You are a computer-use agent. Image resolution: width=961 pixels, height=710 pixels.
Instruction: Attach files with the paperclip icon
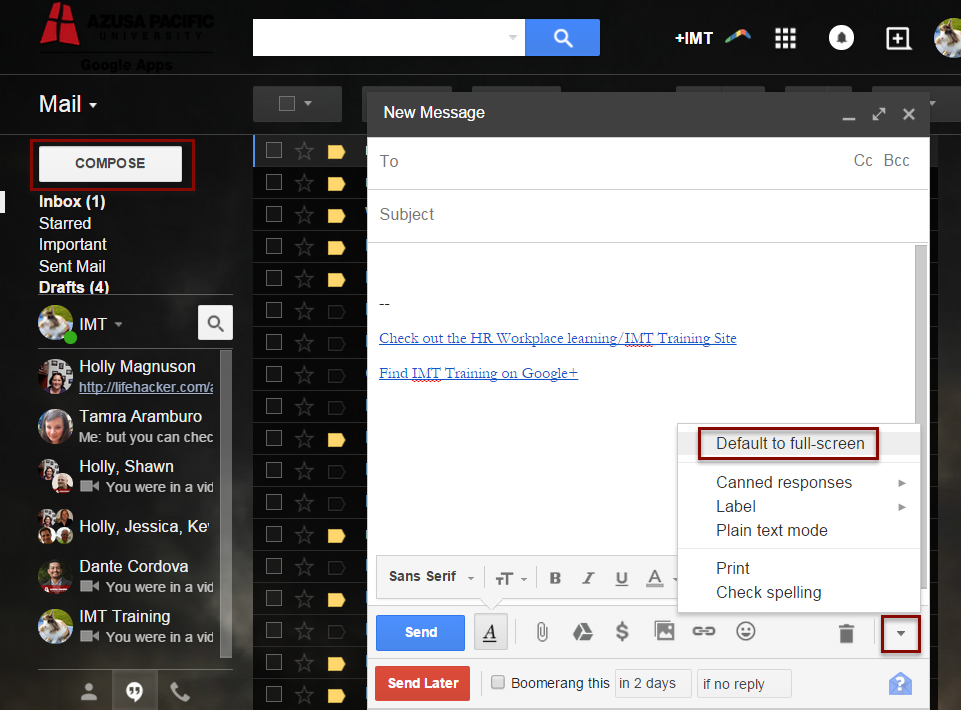tap(542, 632)
